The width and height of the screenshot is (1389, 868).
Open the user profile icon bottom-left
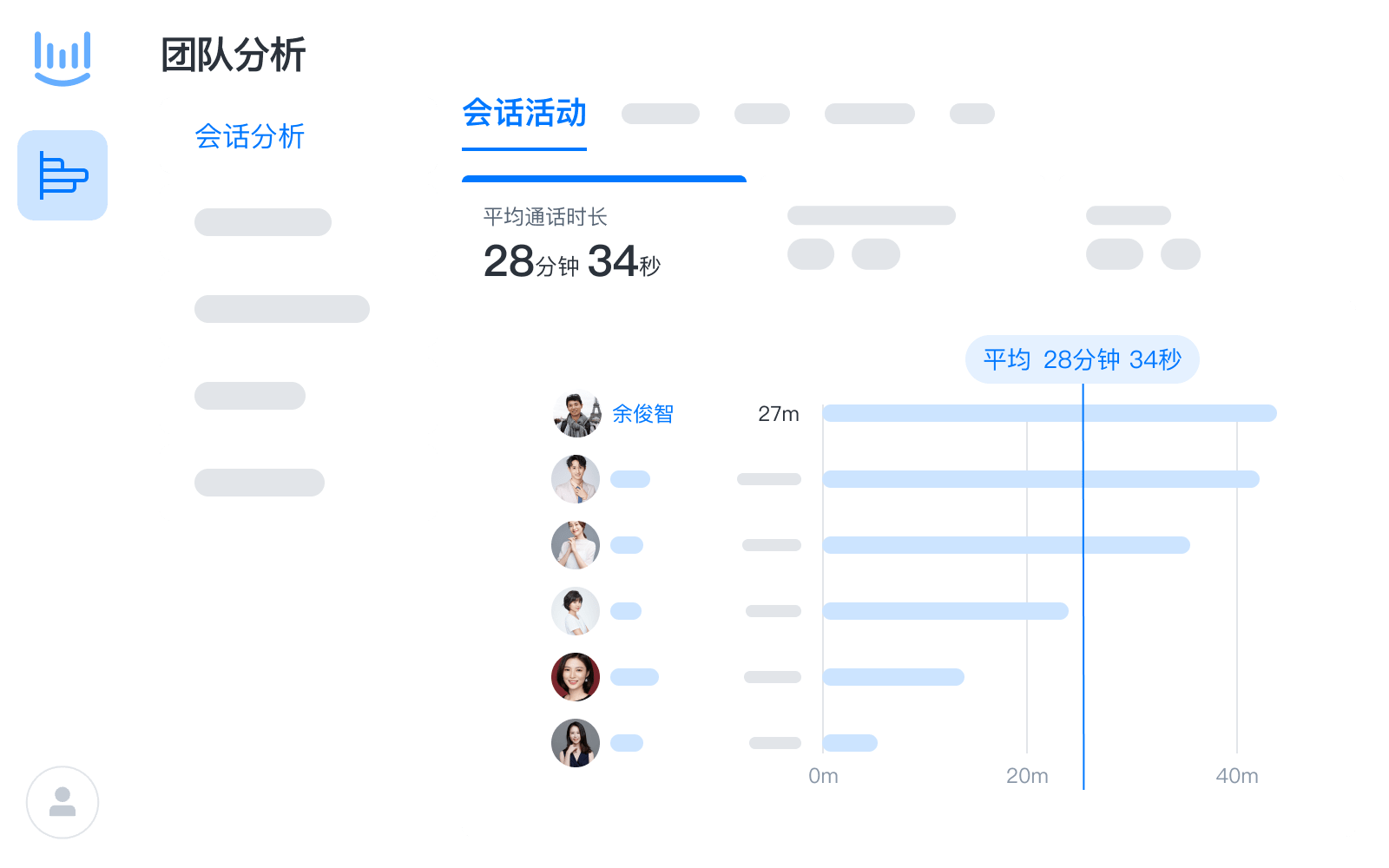click(62, 802)
